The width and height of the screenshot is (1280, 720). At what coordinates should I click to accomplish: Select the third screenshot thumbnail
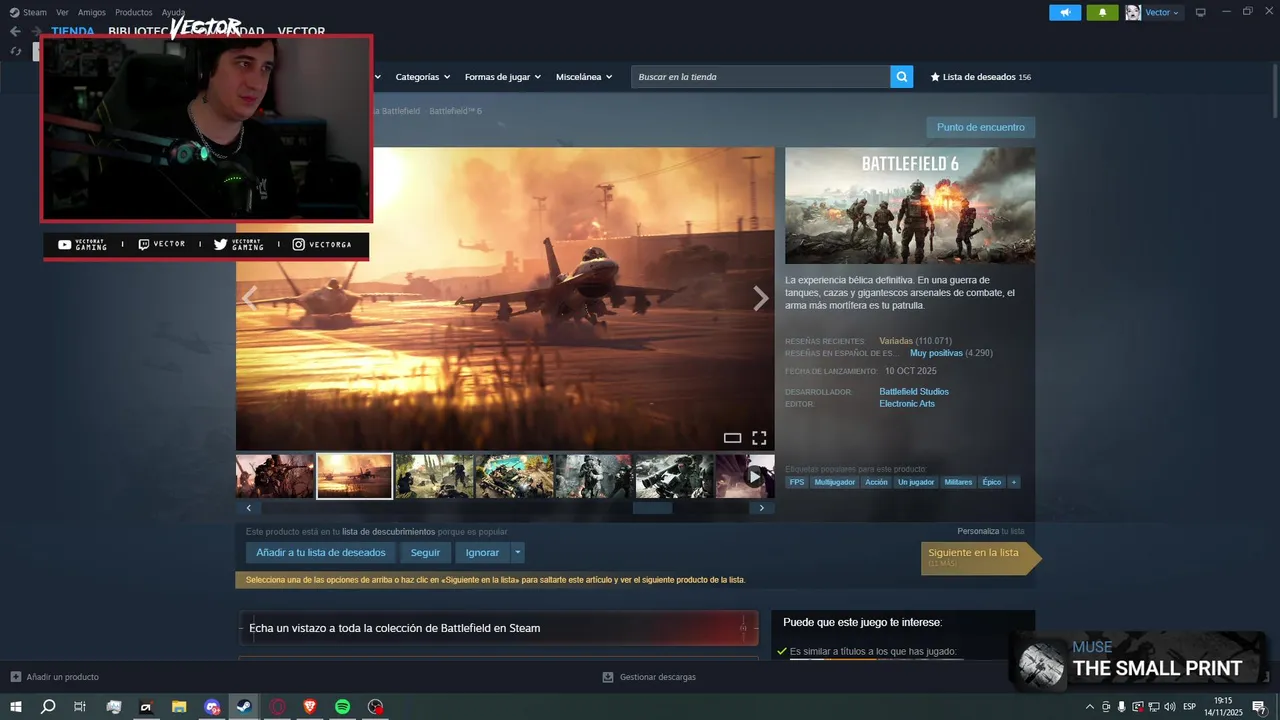434,476
